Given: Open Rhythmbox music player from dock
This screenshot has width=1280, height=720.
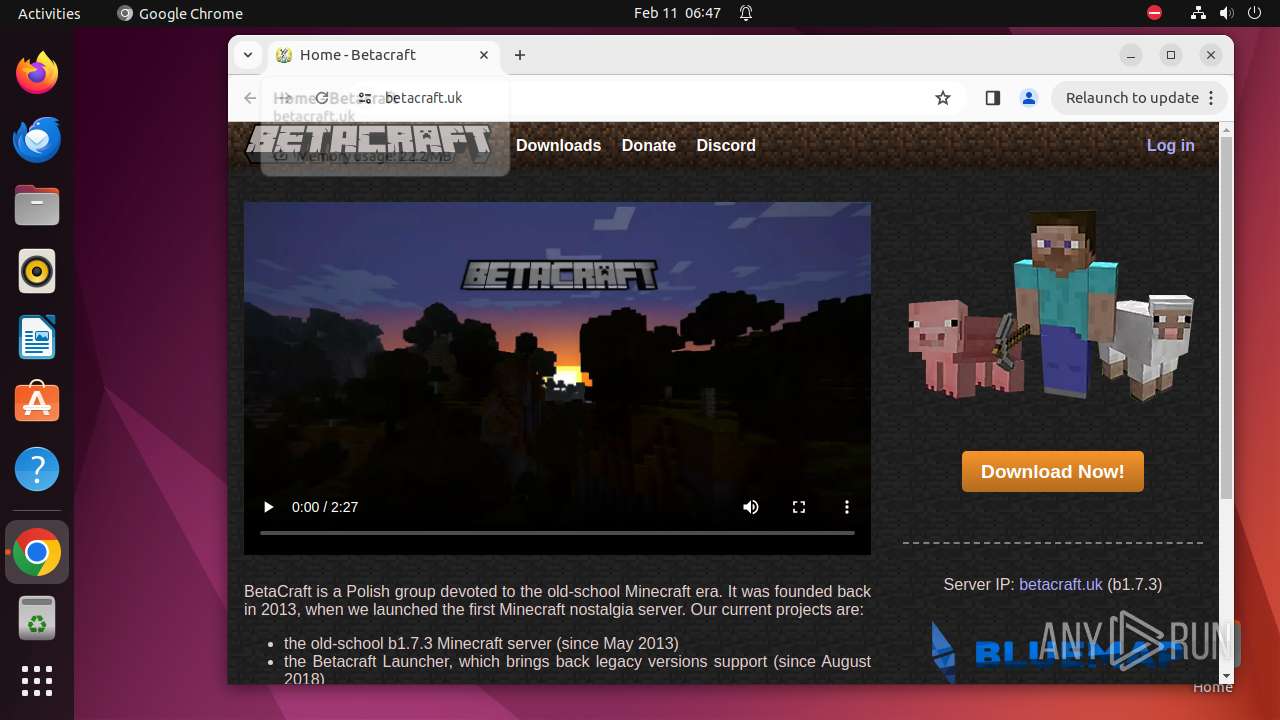Looking at the screenshot, I should pos(37,271).
